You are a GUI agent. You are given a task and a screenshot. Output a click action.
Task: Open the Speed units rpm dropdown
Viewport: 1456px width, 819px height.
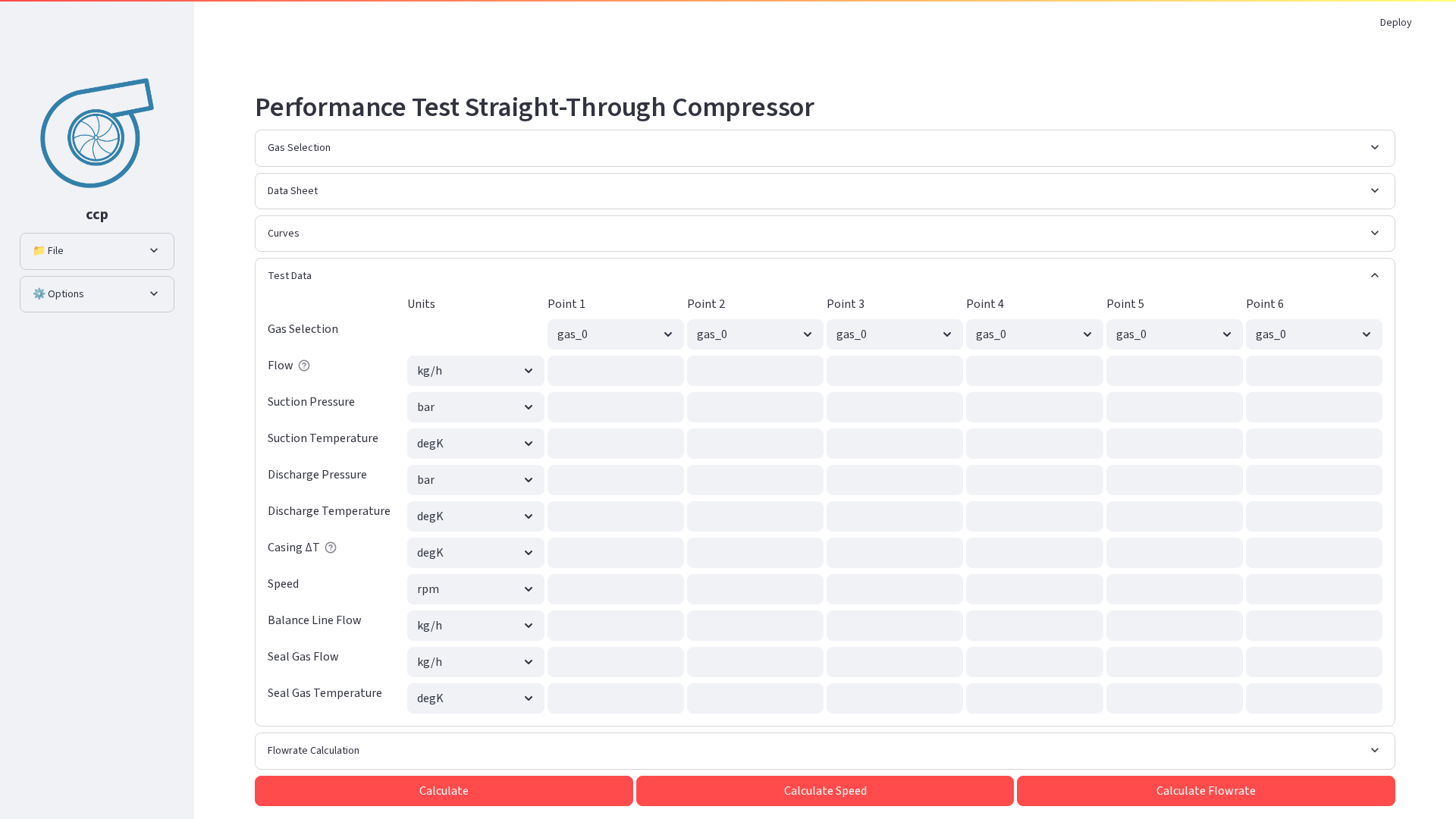(x=475, y=589)
